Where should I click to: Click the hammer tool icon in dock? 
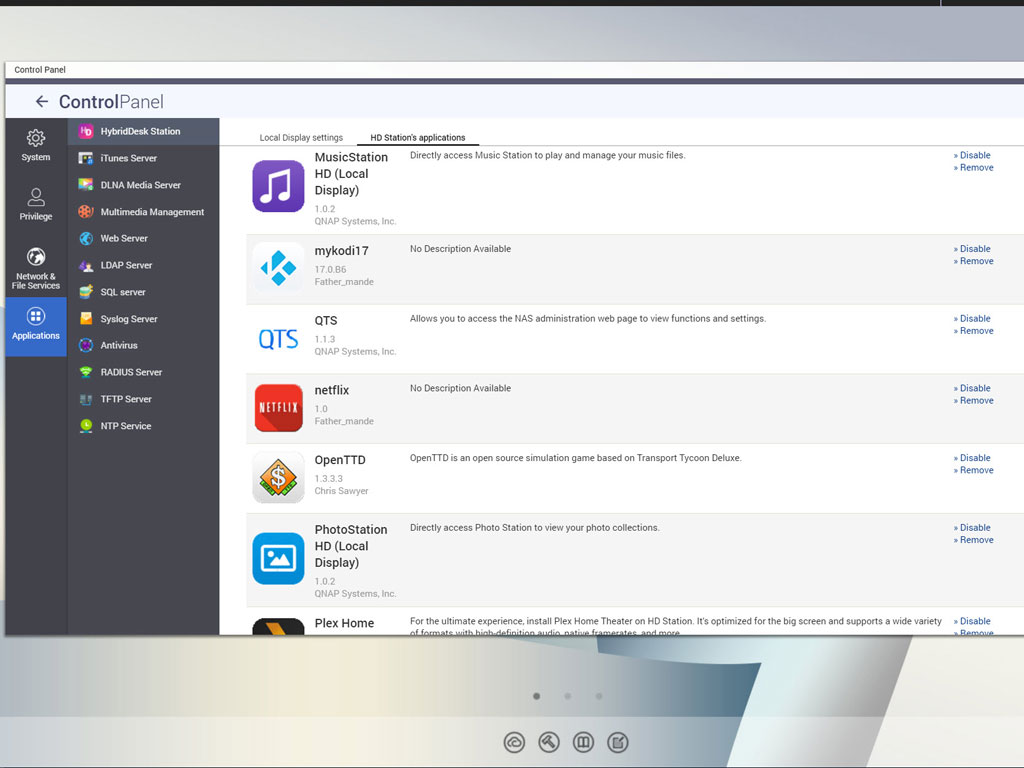point(549,743)
